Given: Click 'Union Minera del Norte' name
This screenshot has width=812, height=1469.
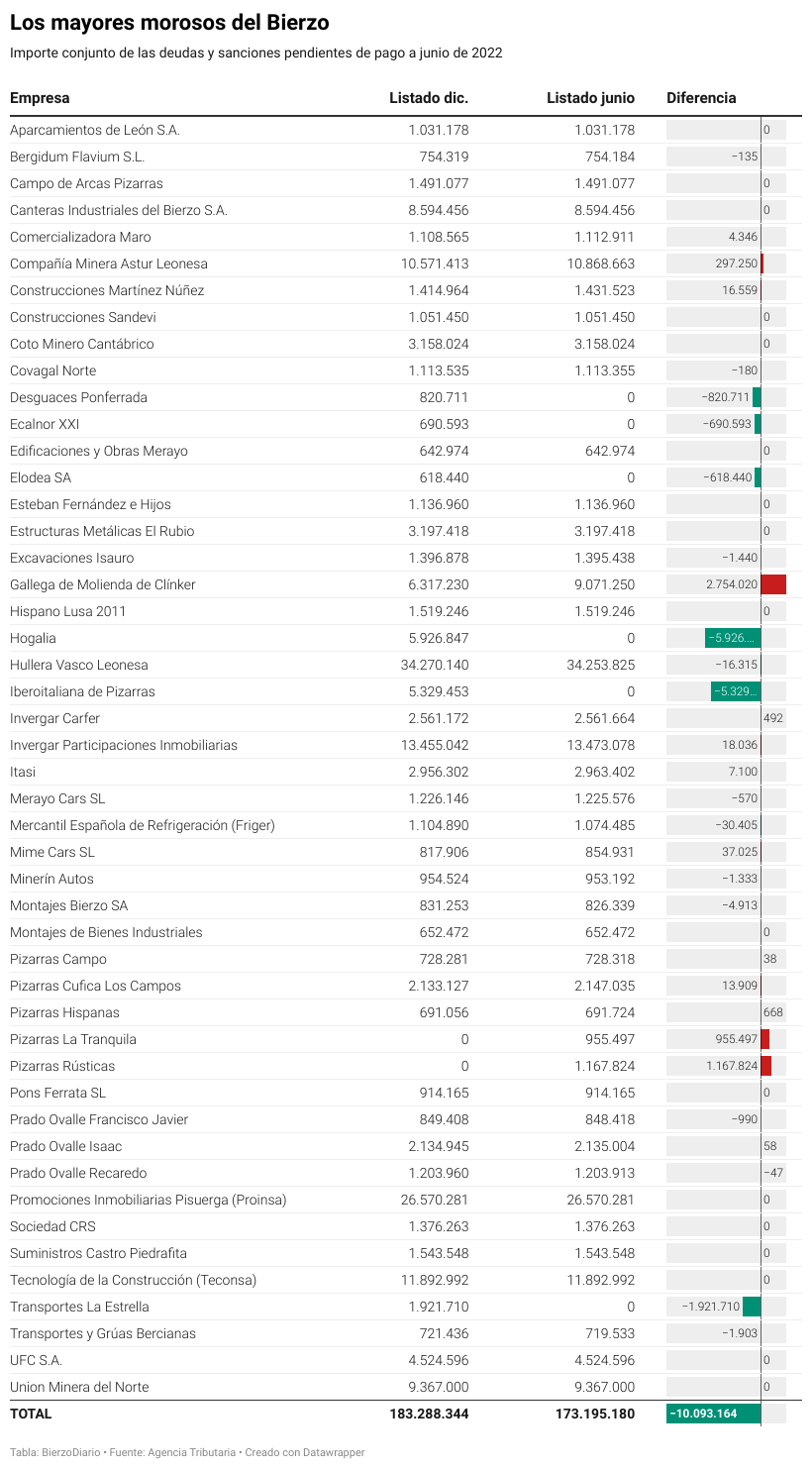Looking at the screenshot, I should [79, 1387].
